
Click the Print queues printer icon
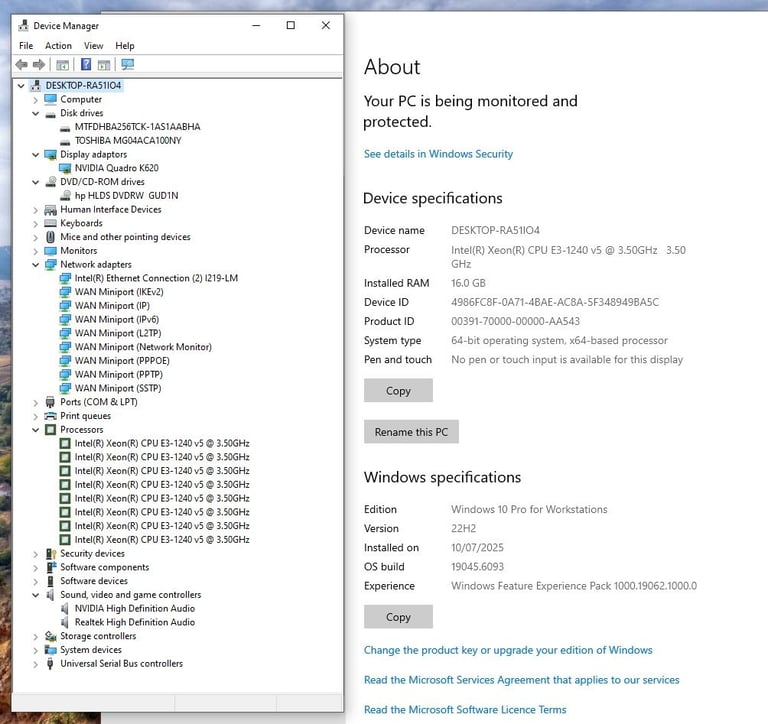click(50, 416)
